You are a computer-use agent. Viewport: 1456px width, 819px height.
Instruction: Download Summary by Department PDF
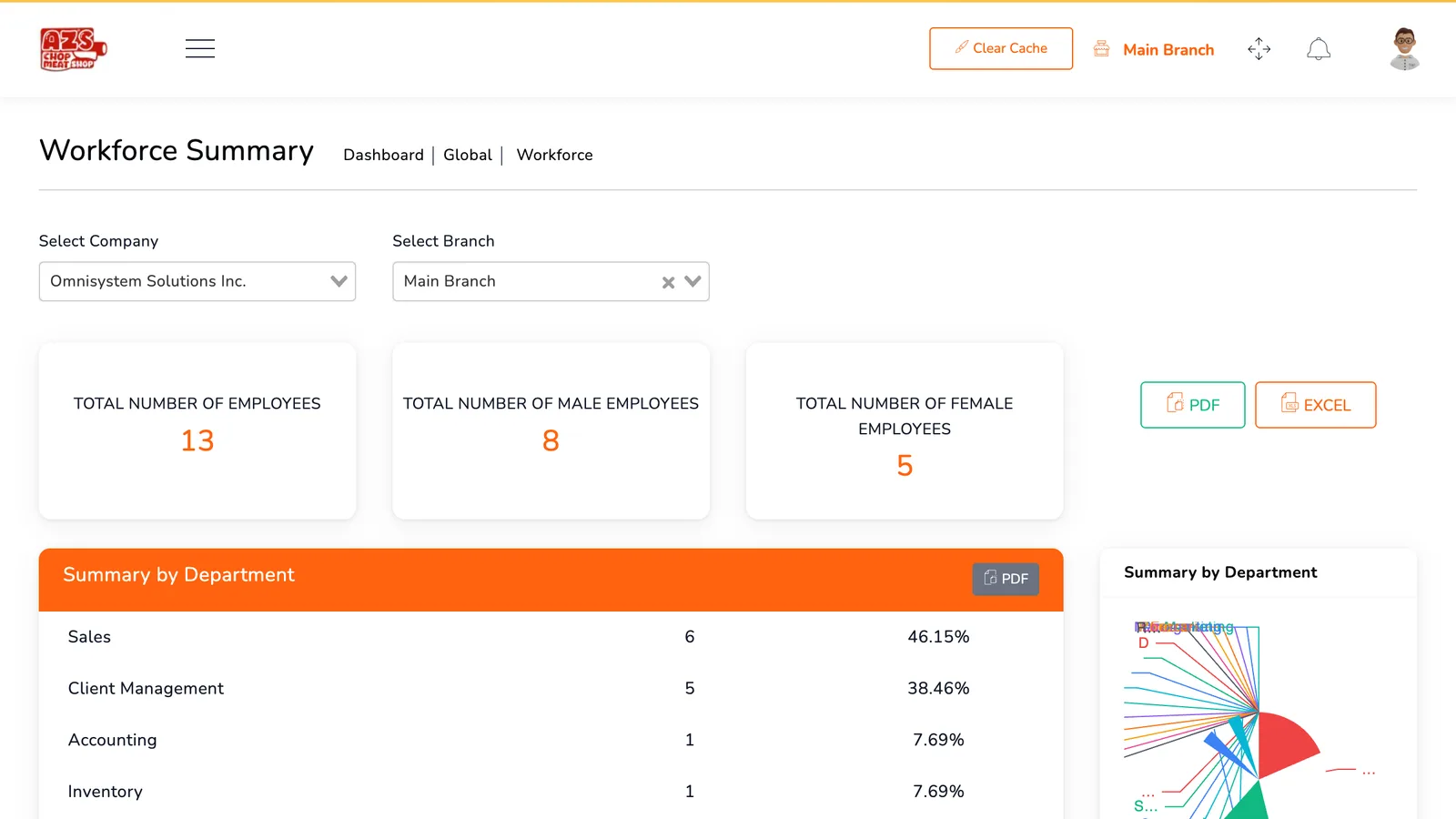pyautogui.click(x=1006, y=579)
